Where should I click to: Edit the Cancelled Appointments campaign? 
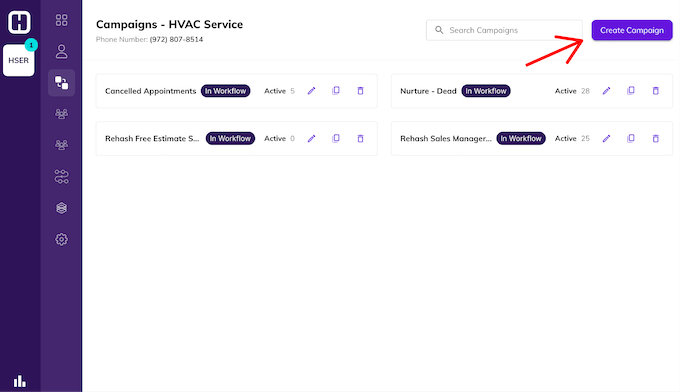(x=311, y=91)
